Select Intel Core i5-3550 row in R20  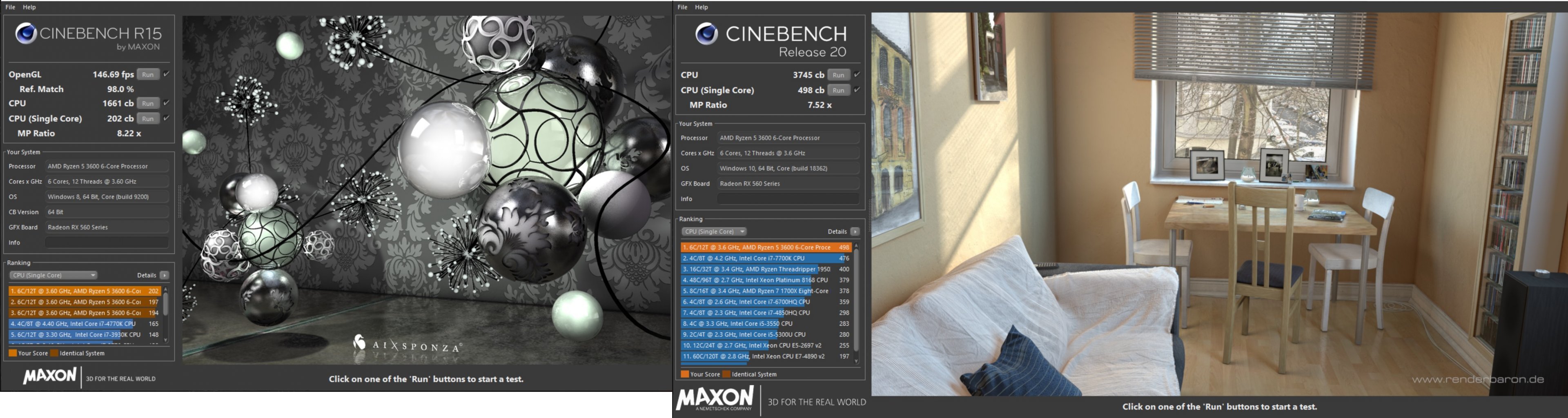(766, 324)
